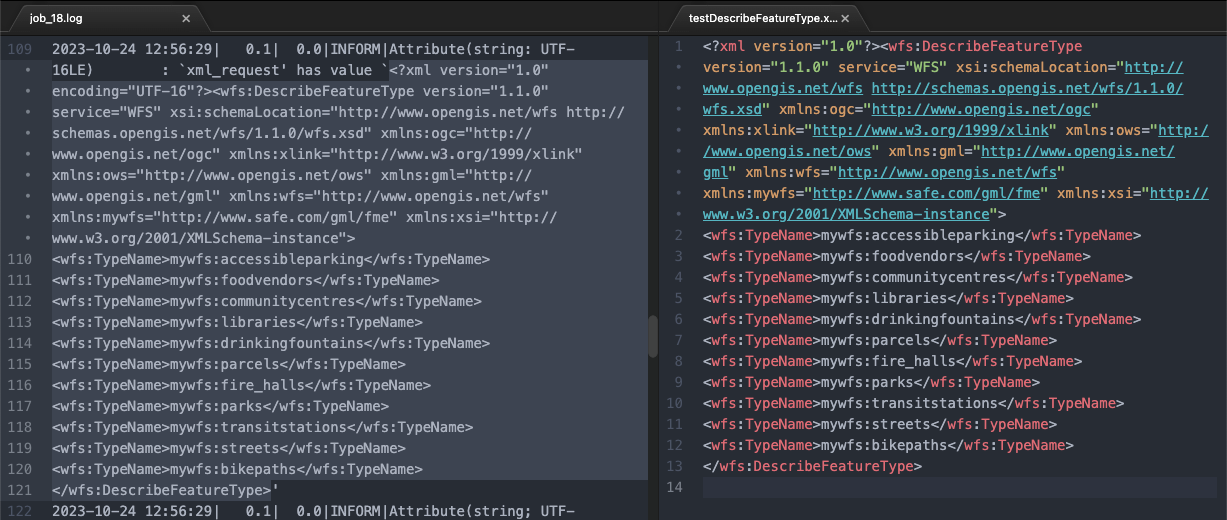Click foodvendors line in the log pane
The width and height of the screenshot is (1227, 520).
pos(245,280)
